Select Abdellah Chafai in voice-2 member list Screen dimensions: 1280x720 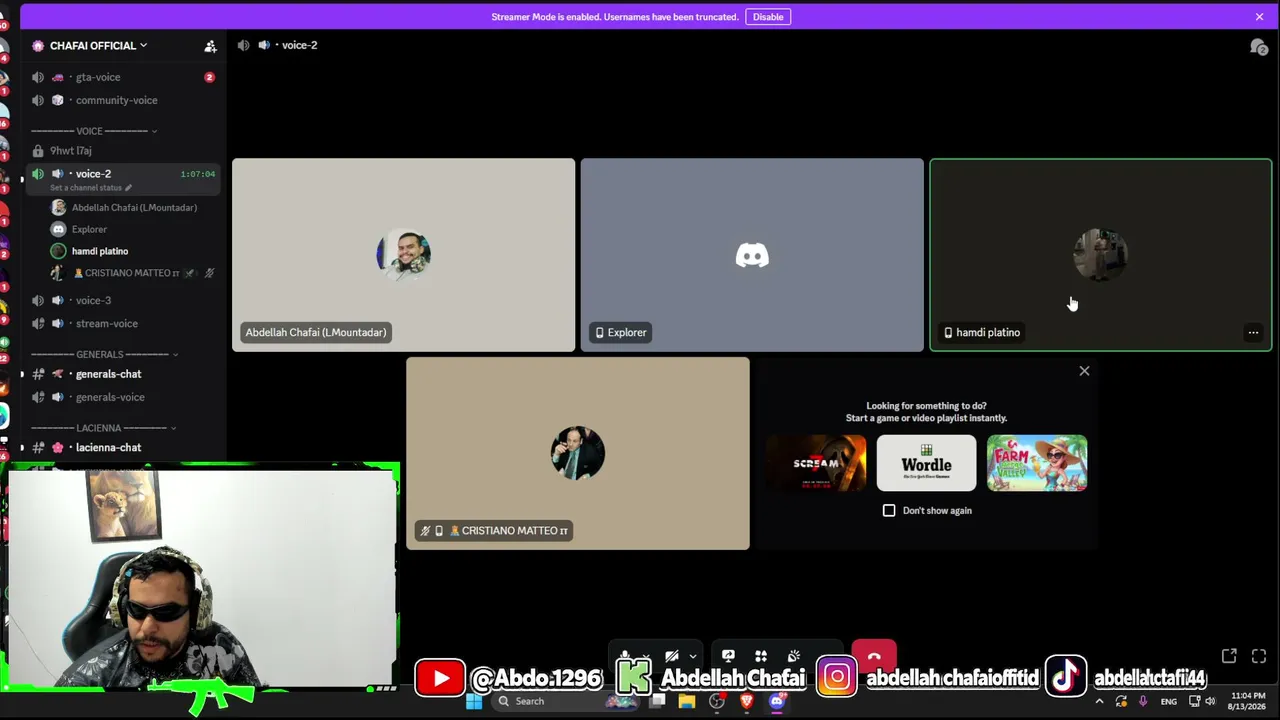click(x=132, y=208)
